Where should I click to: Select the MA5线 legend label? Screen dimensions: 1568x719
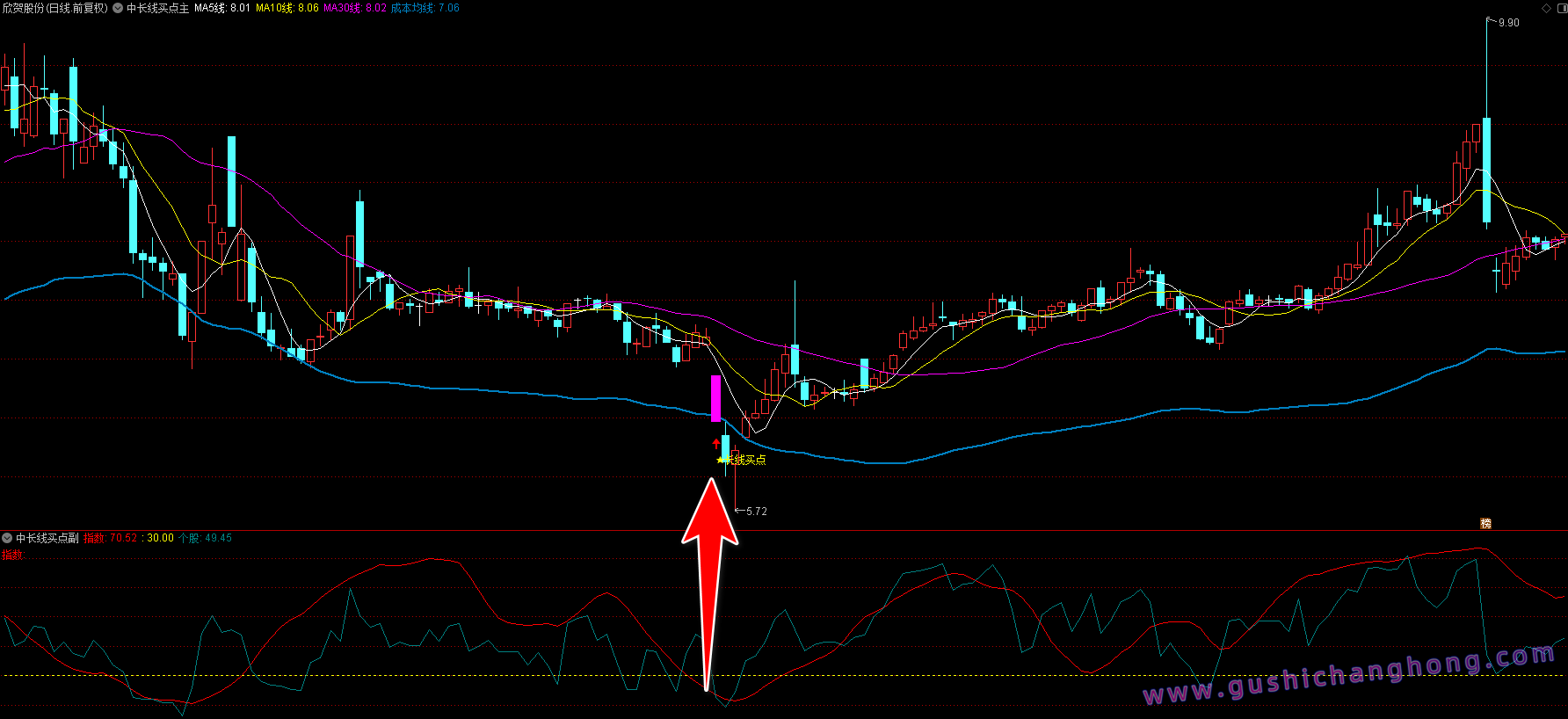point(221,8)
